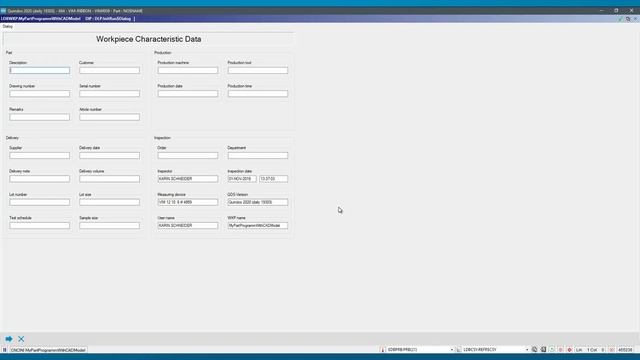Click the Lin indicator in status bar
The width and height of the screenshot is (640, 360).
click(579, 349)
